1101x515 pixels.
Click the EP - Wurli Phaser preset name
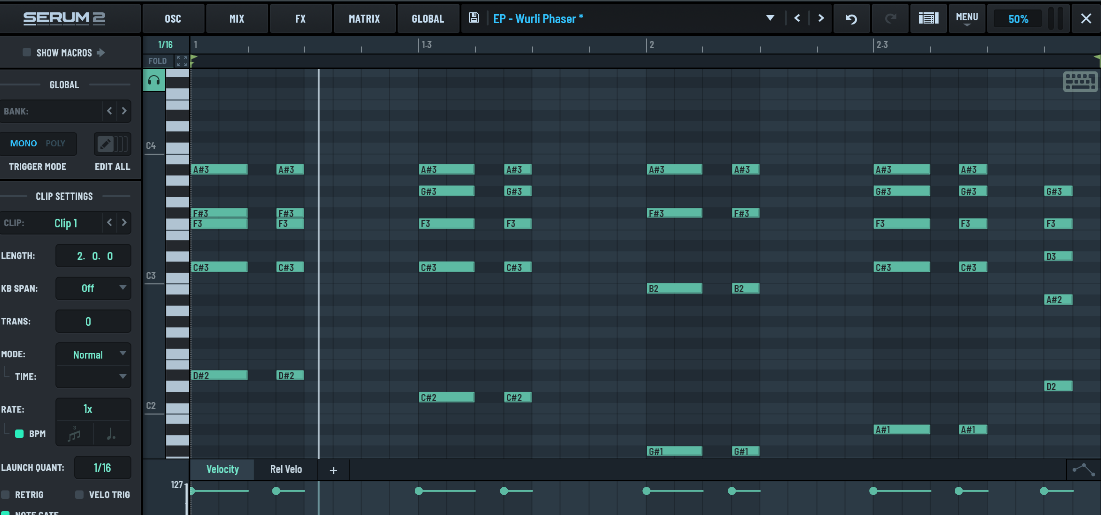point(539,19)
